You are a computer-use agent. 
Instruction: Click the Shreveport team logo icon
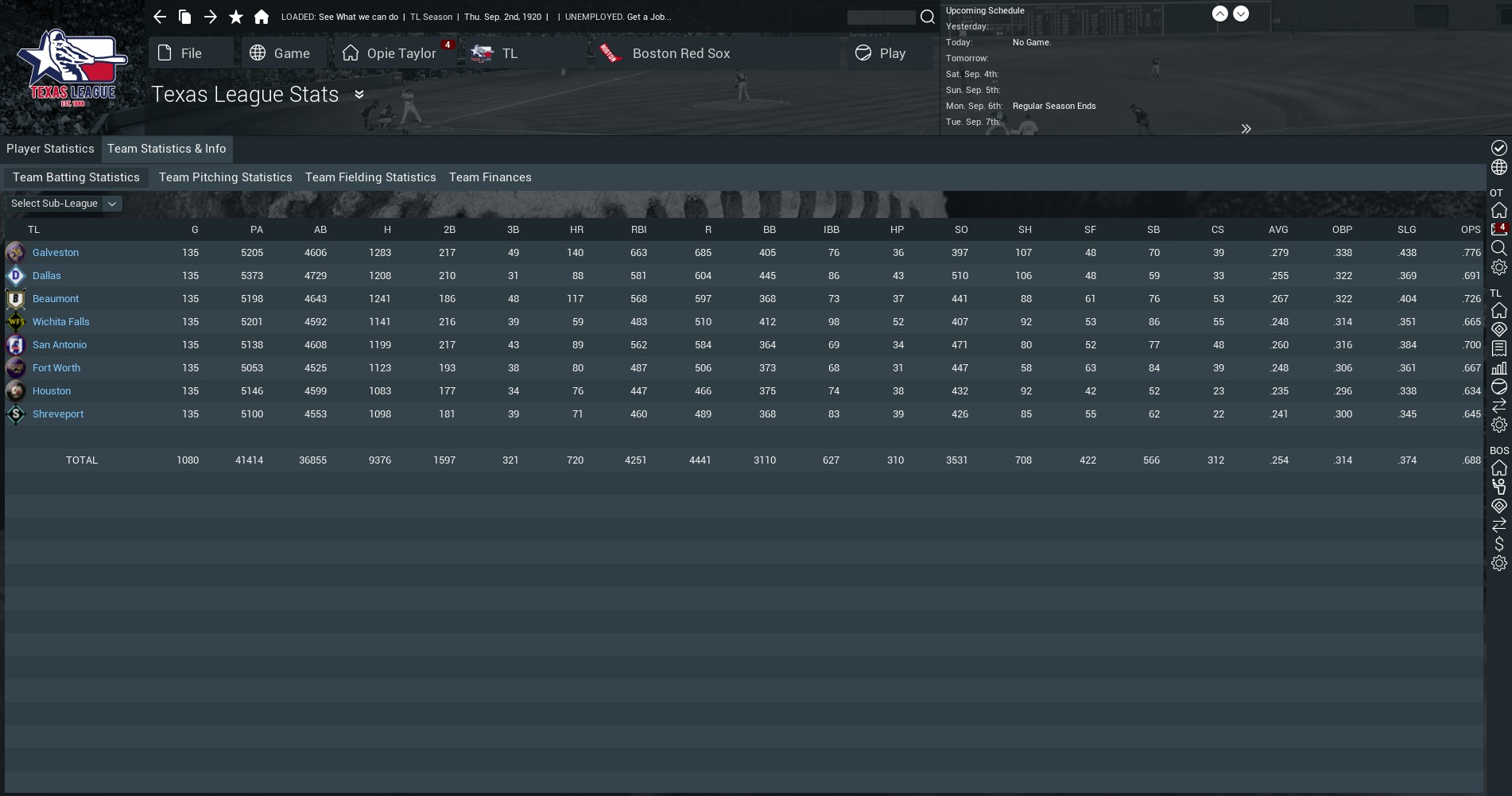pos(15,414)
